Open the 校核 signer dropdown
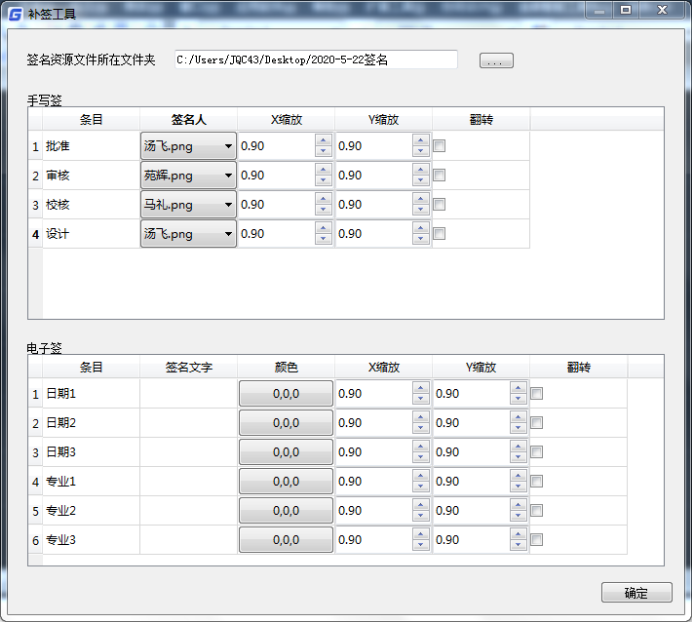Viewport: 693px width, 622px height. click(x=188, y=204)
